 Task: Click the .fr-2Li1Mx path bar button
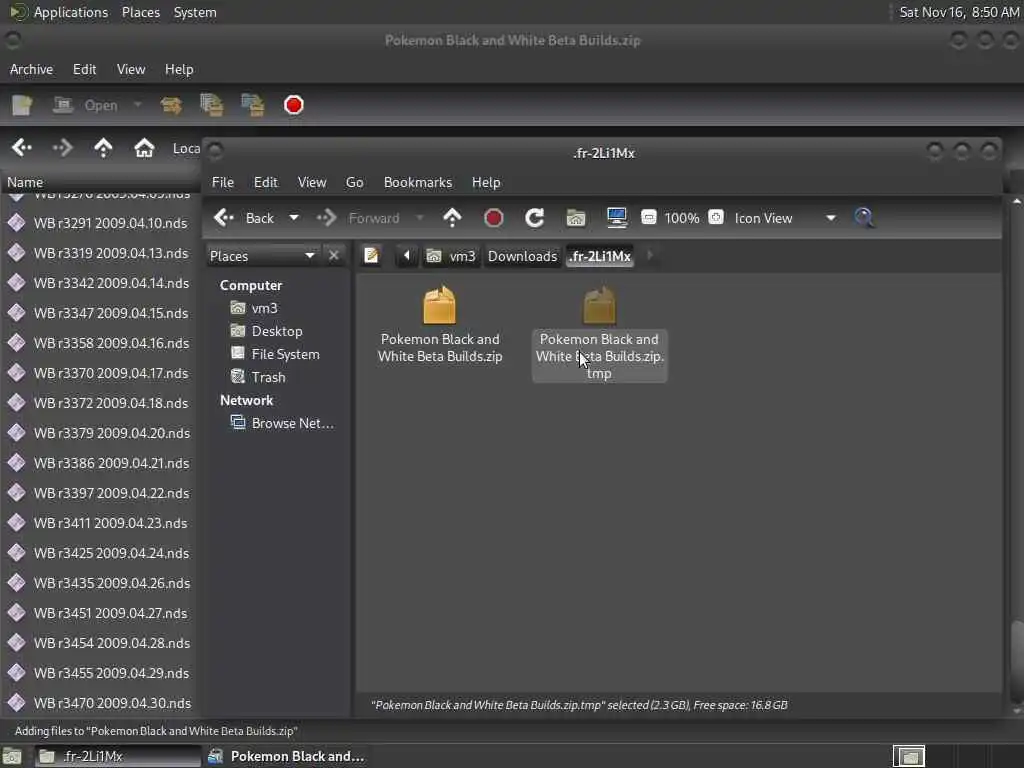tap(600, 256)
